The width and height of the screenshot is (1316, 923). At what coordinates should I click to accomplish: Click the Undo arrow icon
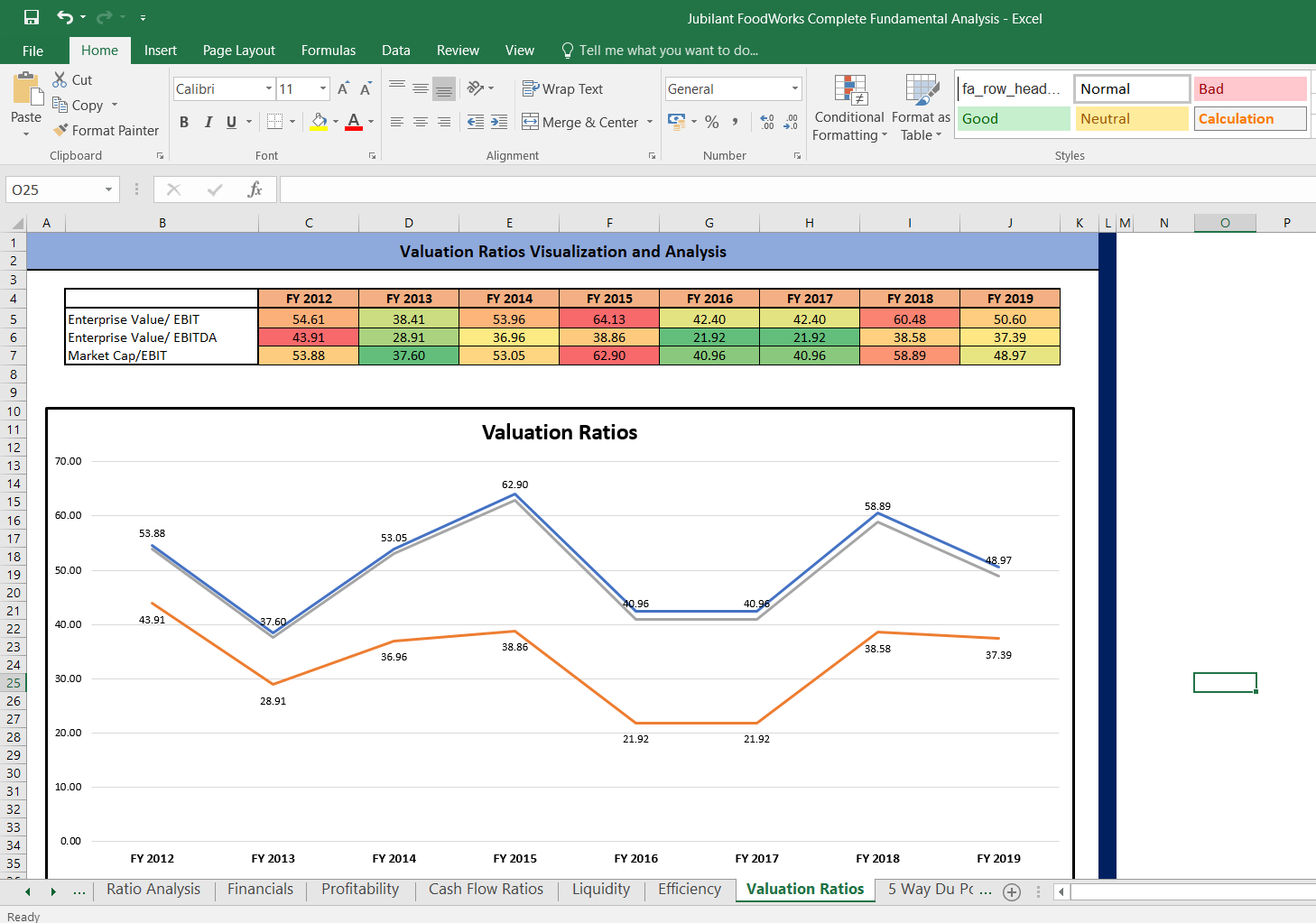click(x=65, y=17)
